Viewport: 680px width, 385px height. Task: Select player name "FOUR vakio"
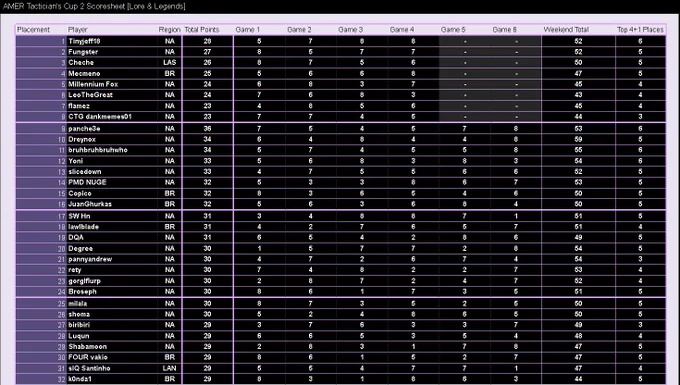click(x=88, y=357)
